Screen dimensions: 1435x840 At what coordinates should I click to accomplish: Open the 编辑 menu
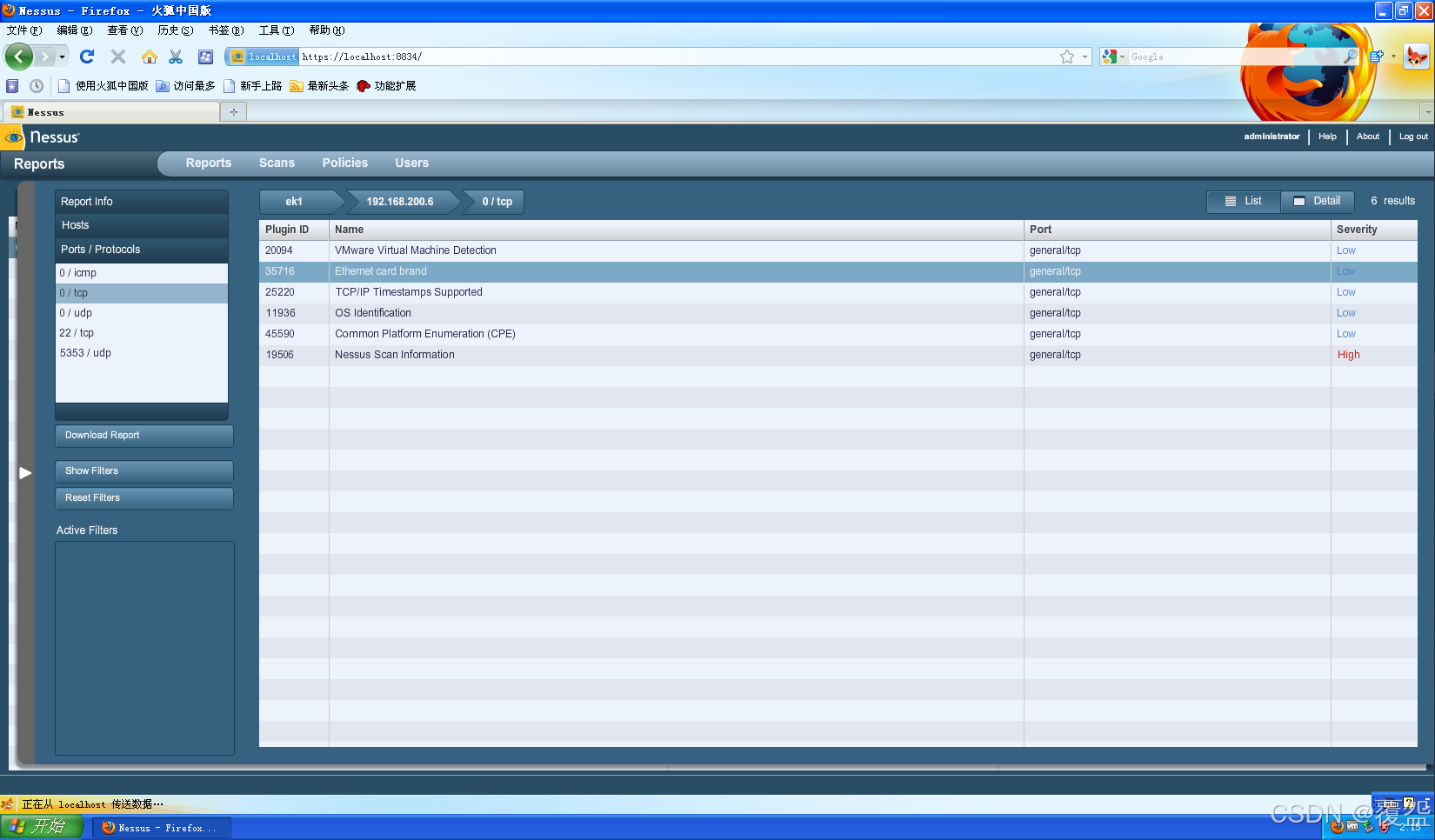pos(75,30)
